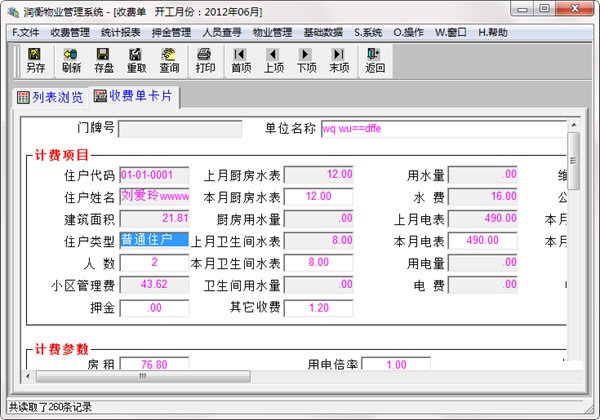Open the 统计报表 menu
The image size is (600, 420).
coord(121,33)
